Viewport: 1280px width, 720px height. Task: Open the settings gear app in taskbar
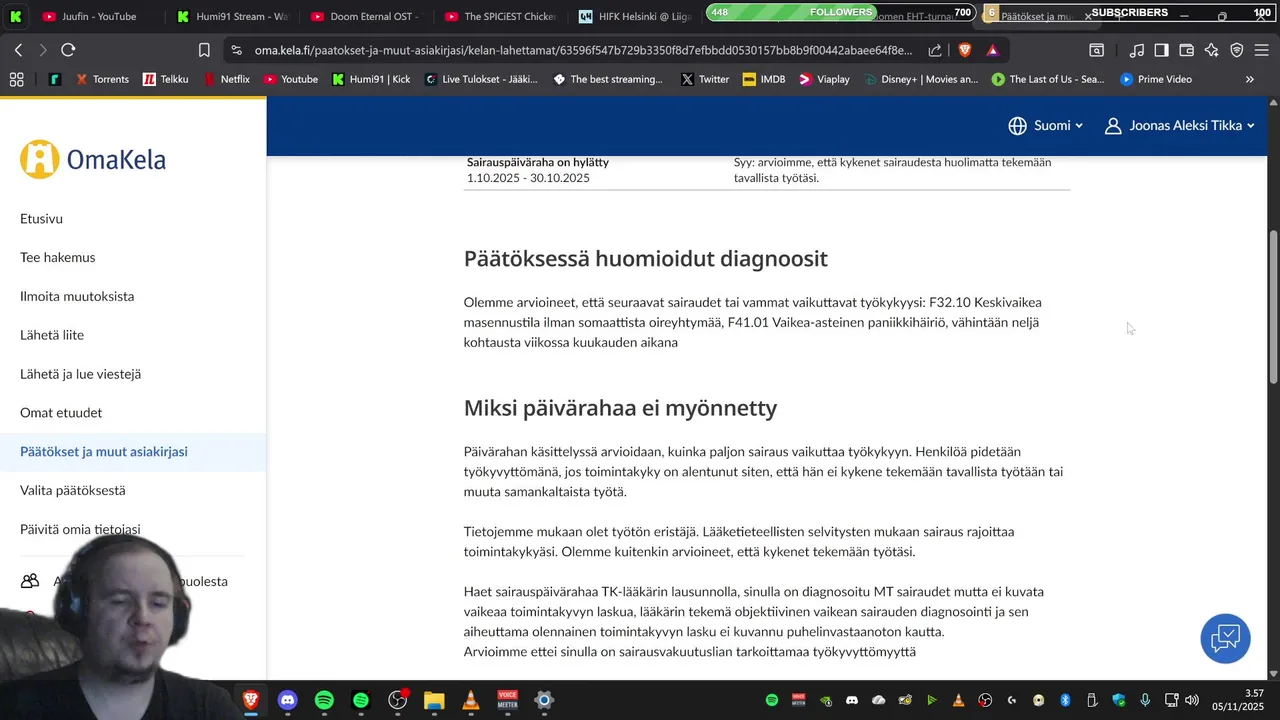click(544, 700)
